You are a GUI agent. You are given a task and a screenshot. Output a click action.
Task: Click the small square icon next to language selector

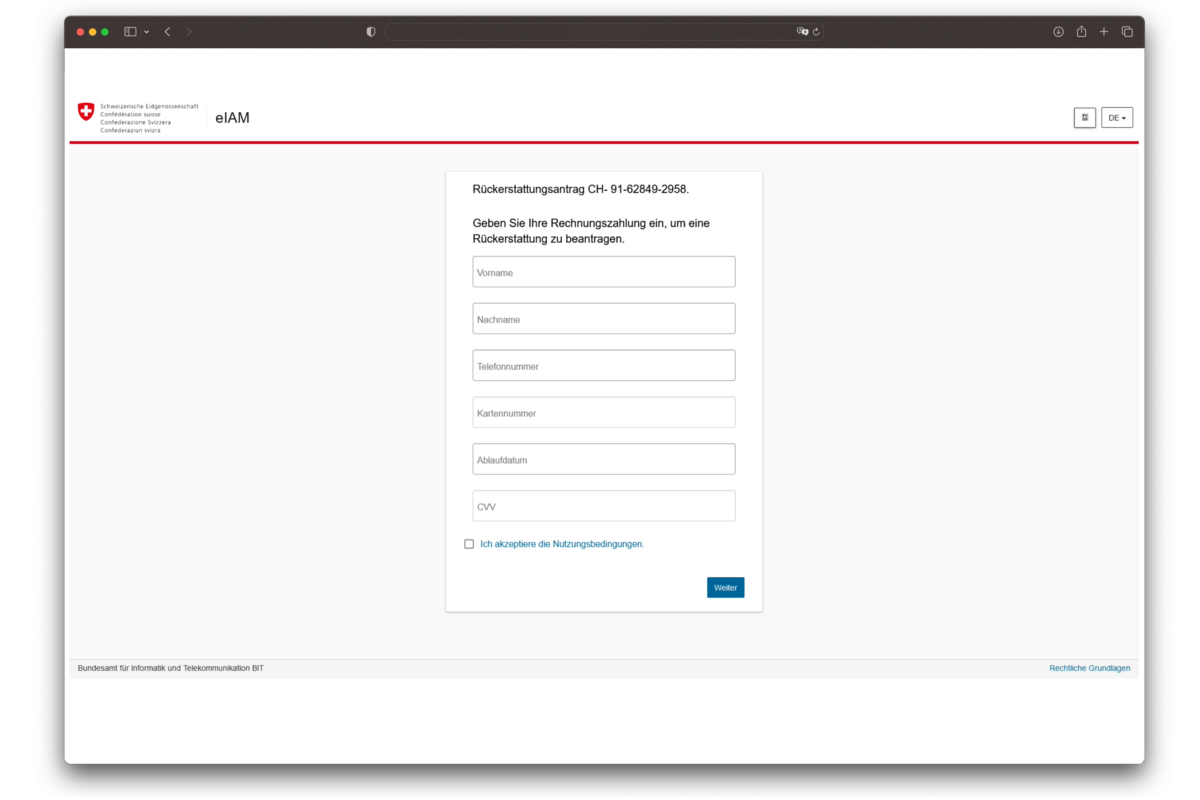pyautogui.click(x=1085, y=117)
